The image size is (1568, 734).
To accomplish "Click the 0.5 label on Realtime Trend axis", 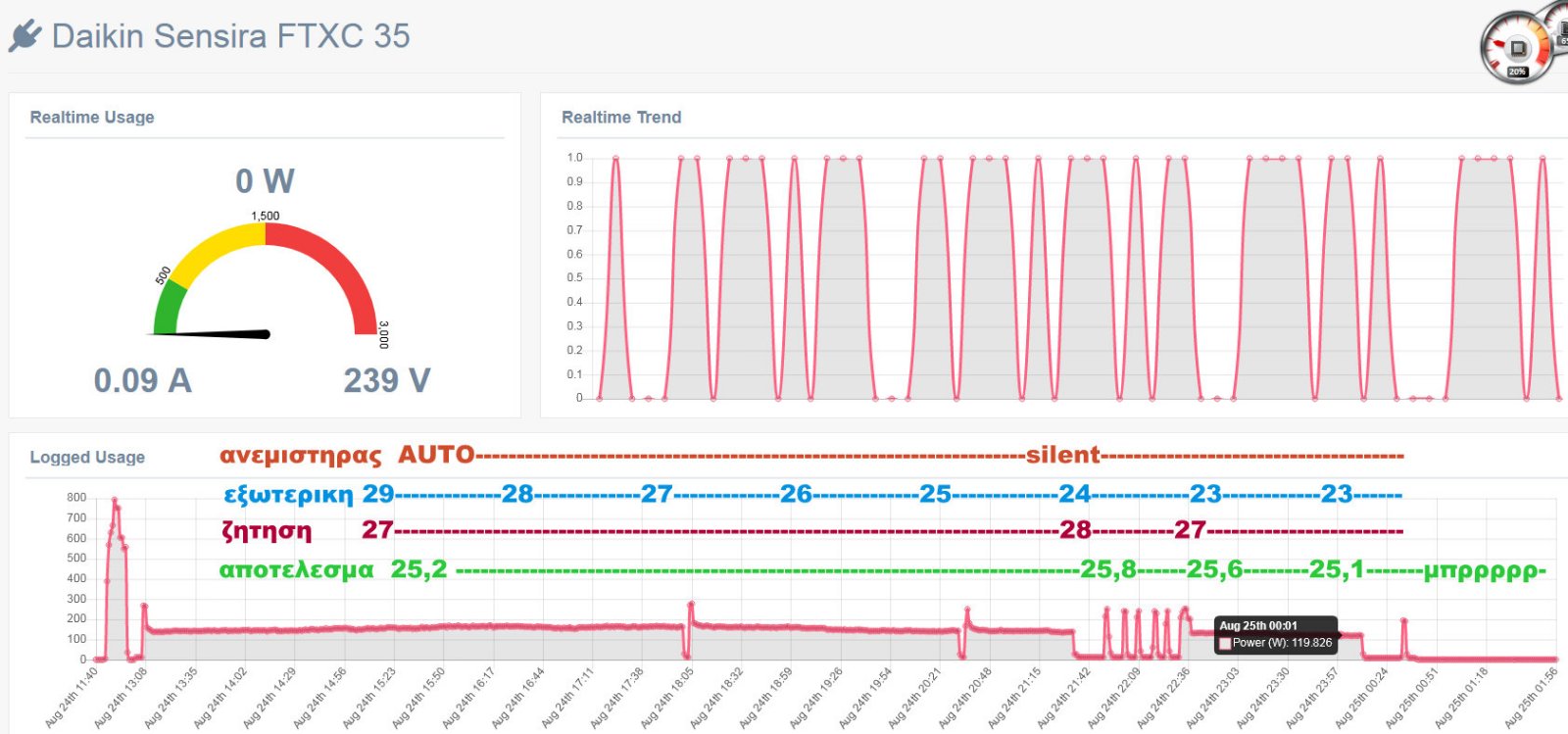I will tap(574, 277).
